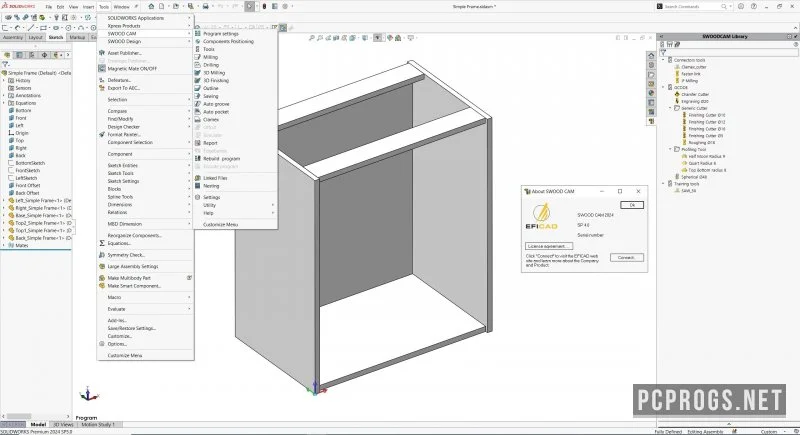Open the Report entry

click(x=210, y=143)
